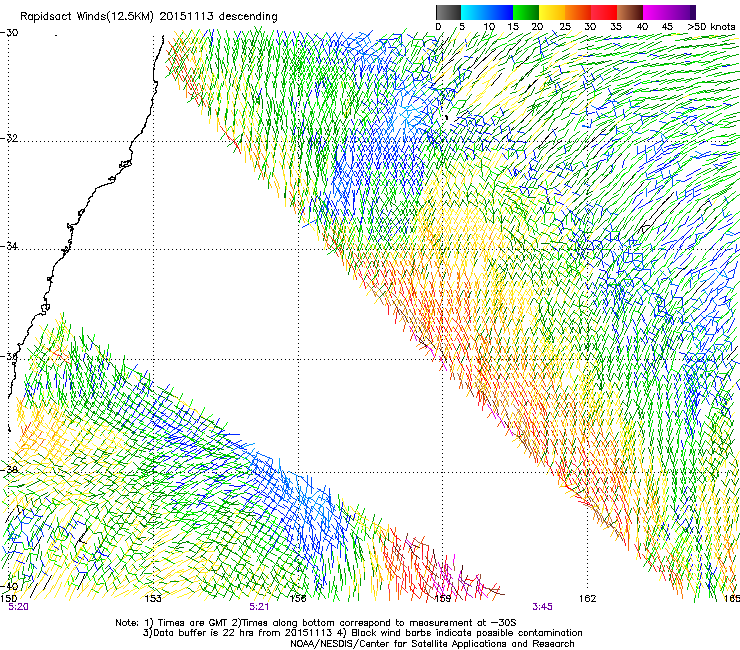Click the '162' longitude label
The height and width of the screenshot is (650, 740).
coord(588,599)
